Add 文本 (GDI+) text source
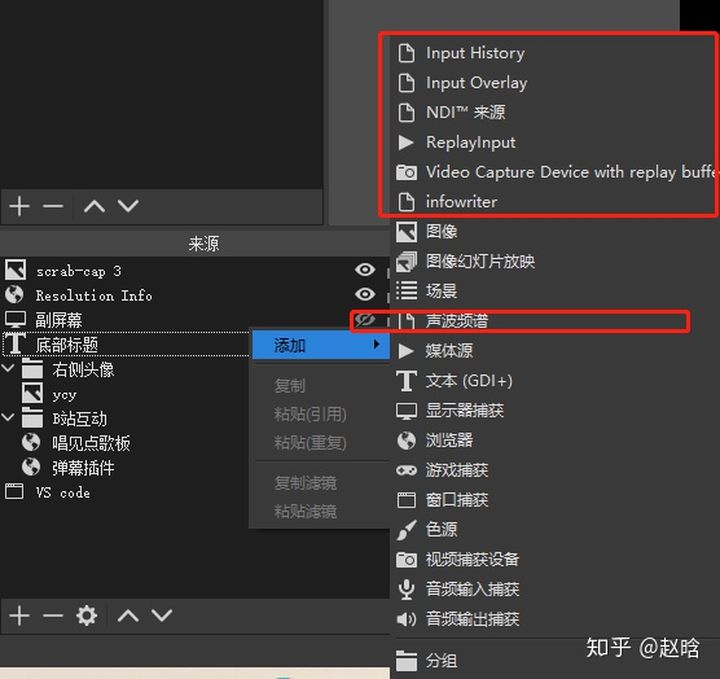This screenshot has height=679, width=720. (x=555, y=381)
